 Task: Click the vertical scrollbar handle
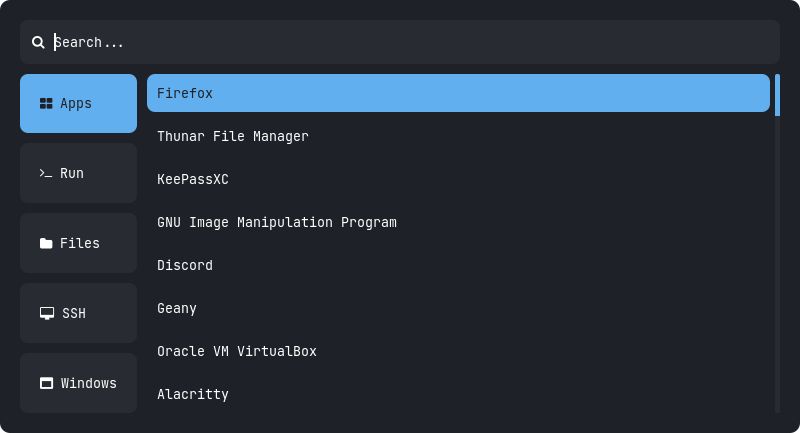tap(777, 95)
